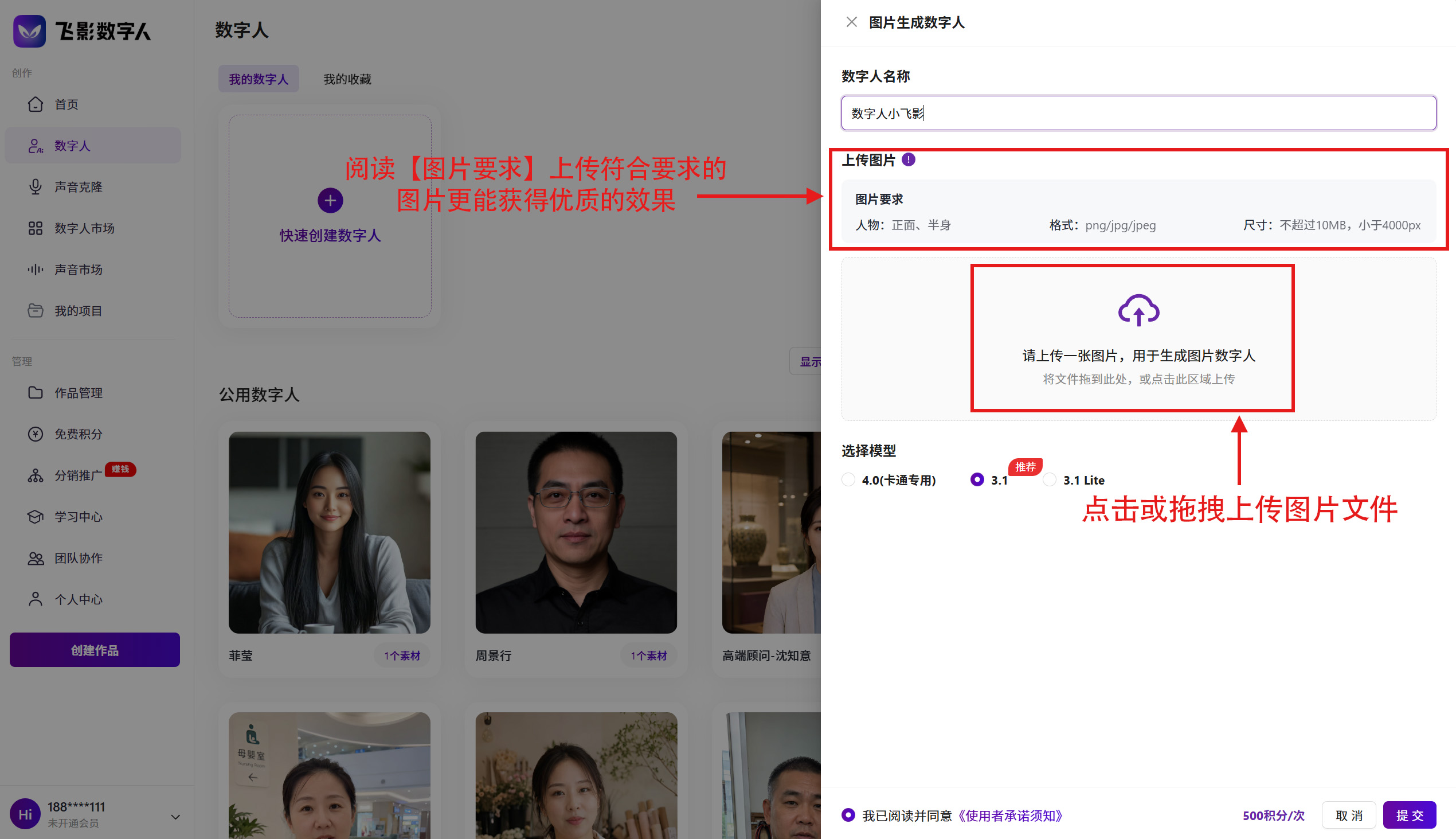Click 1个素材 tag on 周景行 card
This screenshot has width=1456, height=839.
tap(648, 655)
